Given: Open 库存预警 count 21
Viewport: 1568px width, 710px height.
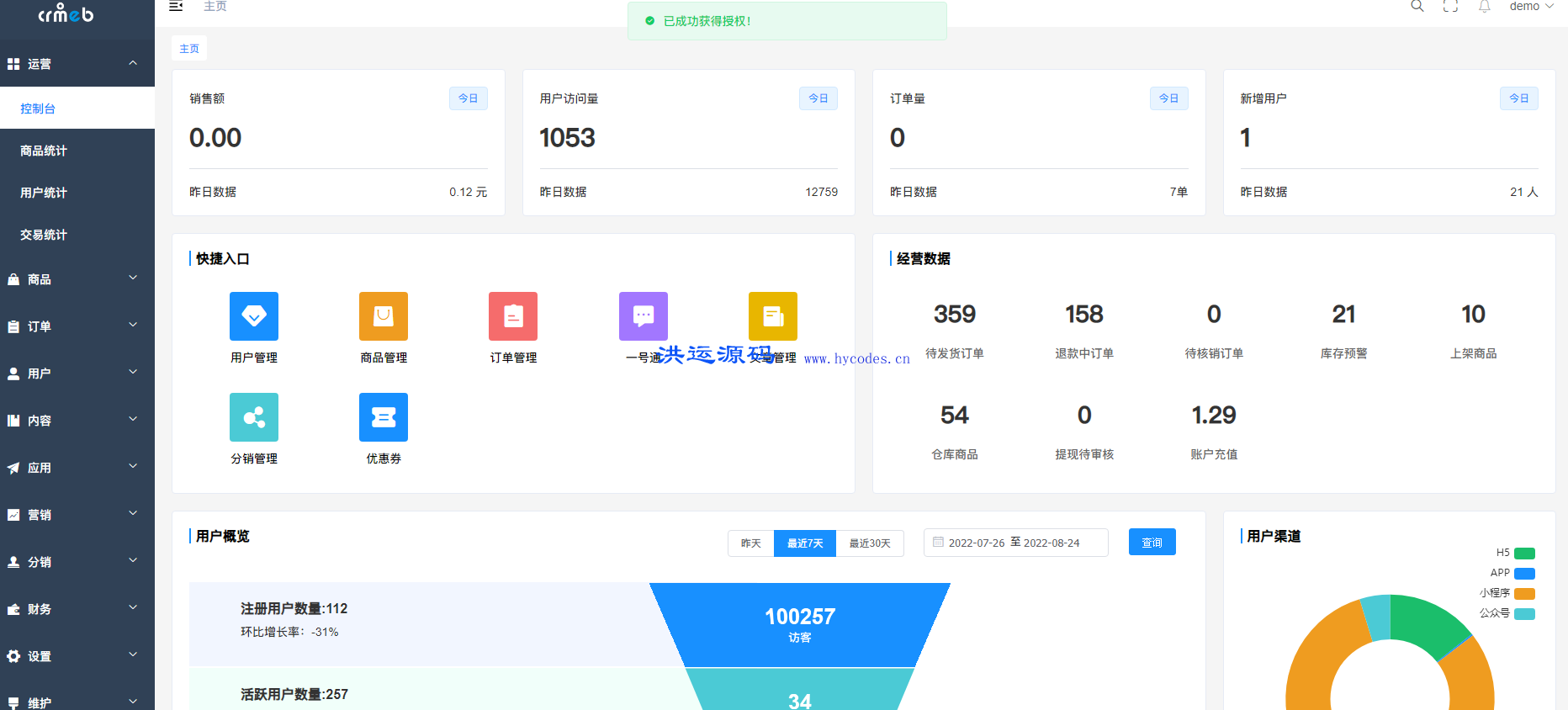Looking at the screenshot, I should point(1344,315).
